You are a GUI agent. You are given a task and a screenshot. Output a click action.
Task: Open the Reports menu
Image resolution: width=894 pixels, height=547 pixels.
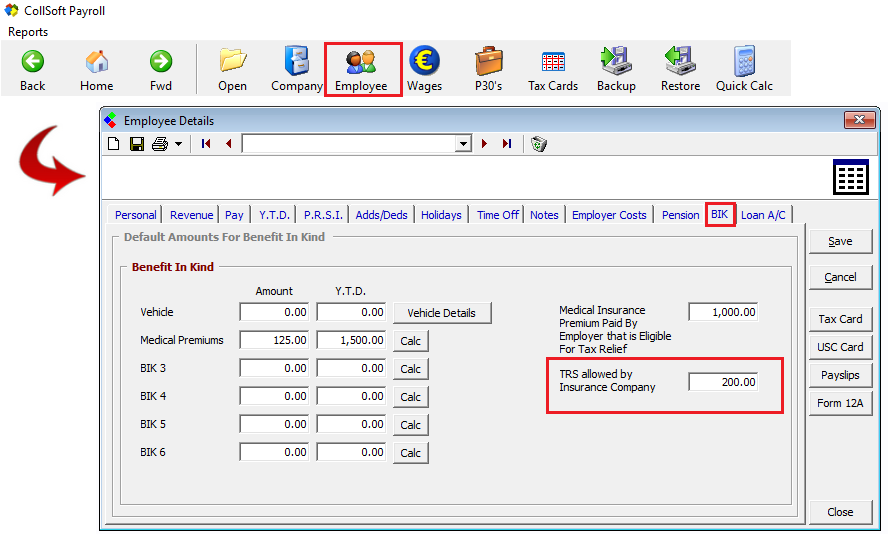tap(28, 32)
